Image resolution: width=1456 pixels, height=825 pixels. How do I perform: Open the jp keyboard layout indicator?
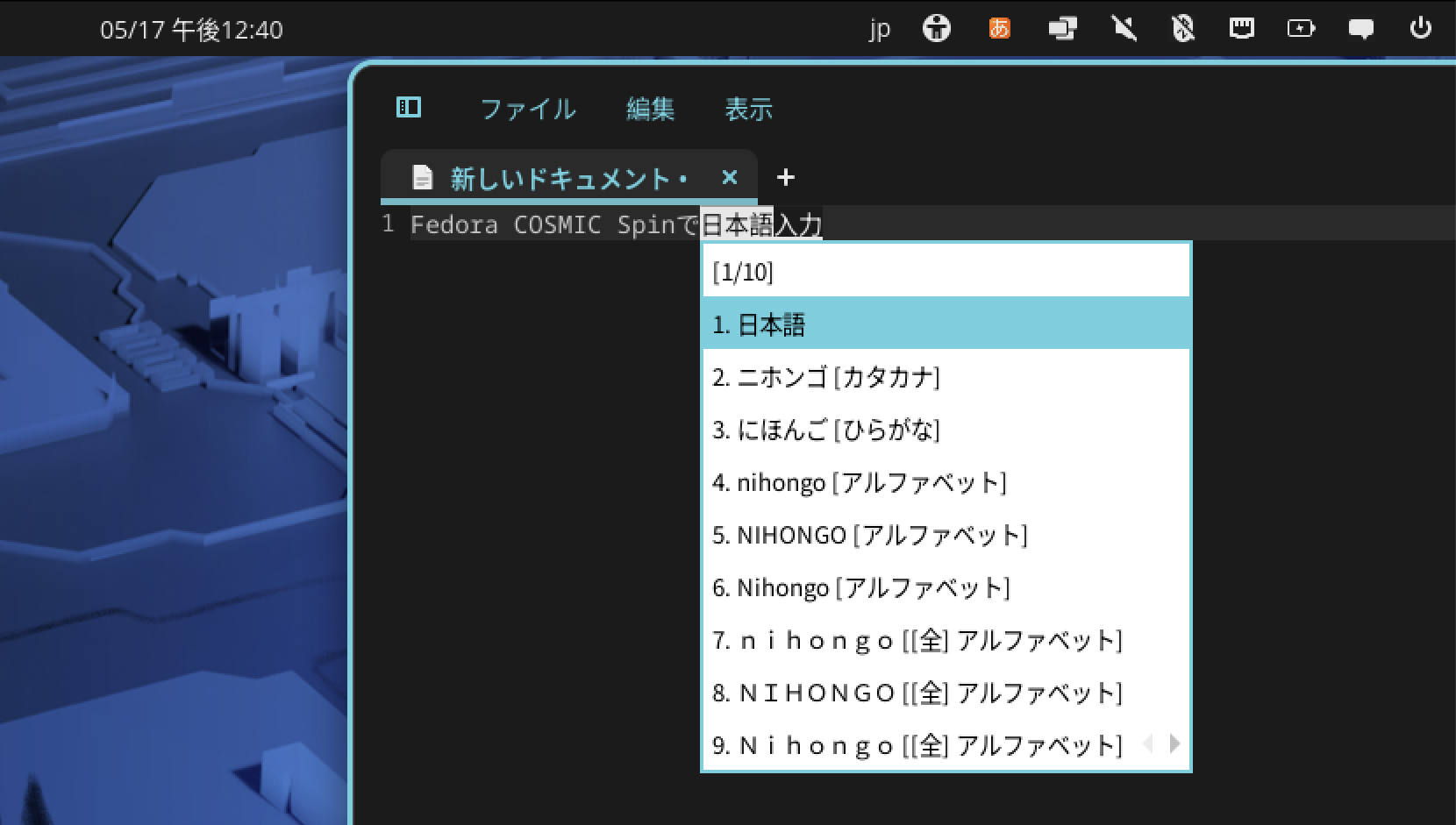tap(880, 29)
